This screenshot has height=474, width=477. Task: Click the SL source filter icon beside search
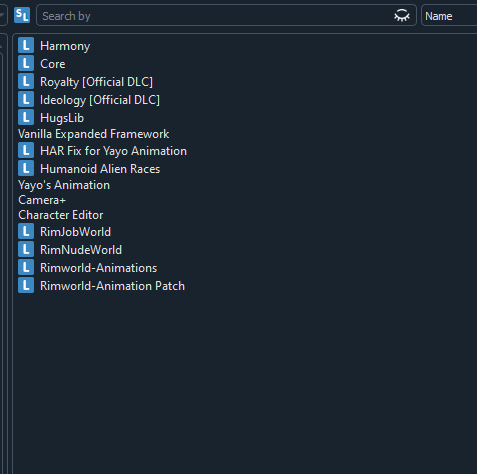click(x=22, y=15)
